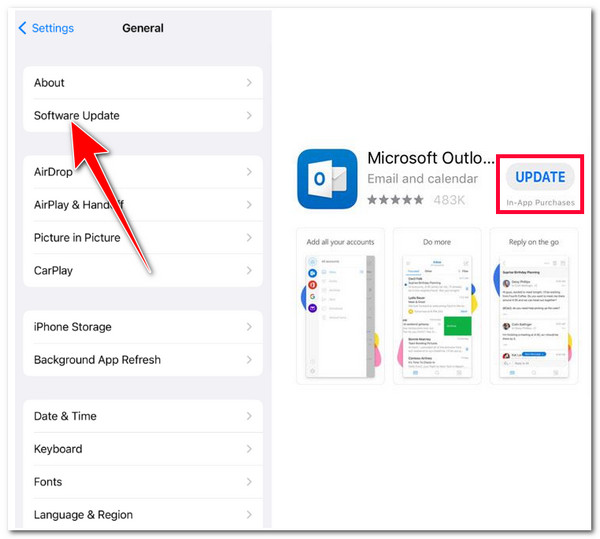This screenshot has width=600, height=539.
Task: Open Fonts settings
Action: coord(143,482)
